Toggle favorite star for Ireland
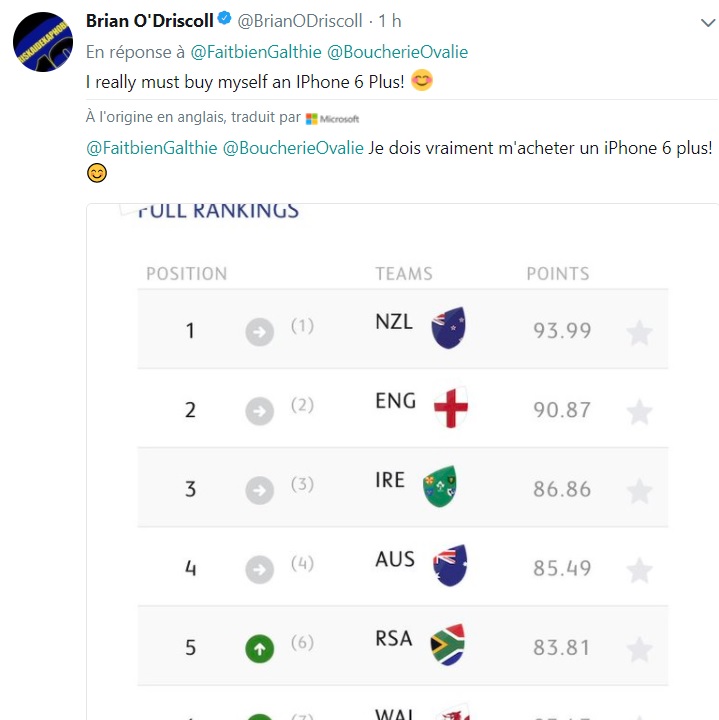The width and height of the screenshot is (719, 720). point(639,490)
